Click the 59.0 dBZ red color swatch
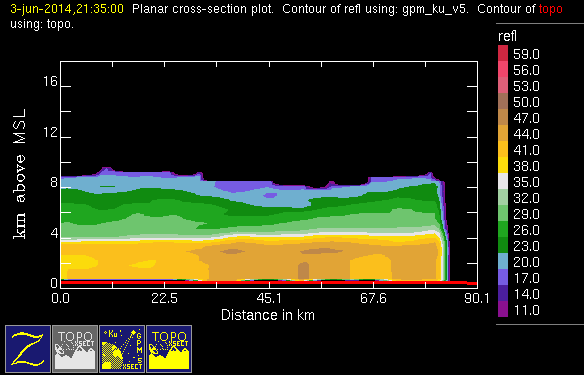The height and width of the screenshot is (375, 584). (x=503, y=53)
